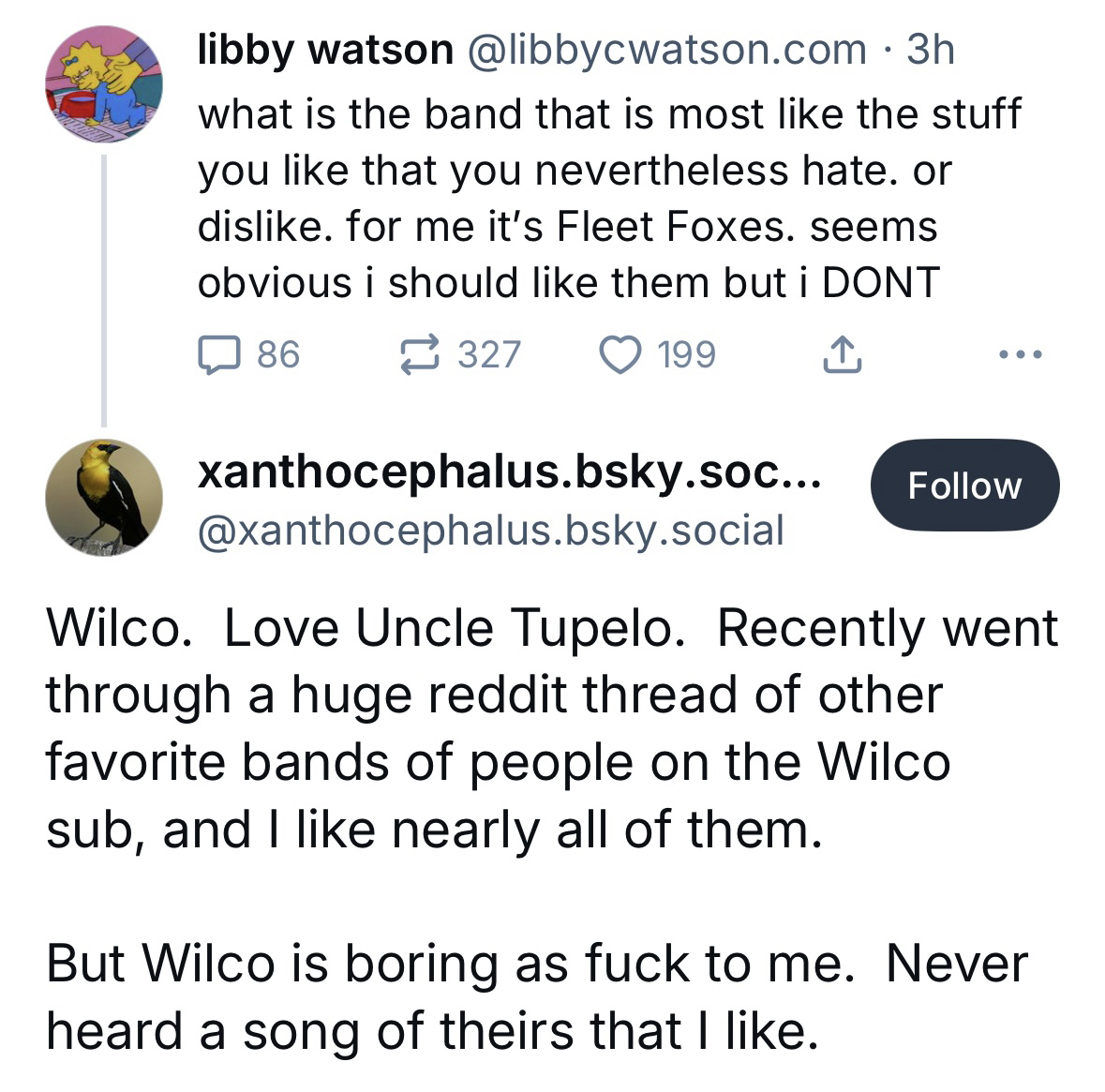Click the 199 likes count
The image size is (1105, 1092).
[686, 354]
